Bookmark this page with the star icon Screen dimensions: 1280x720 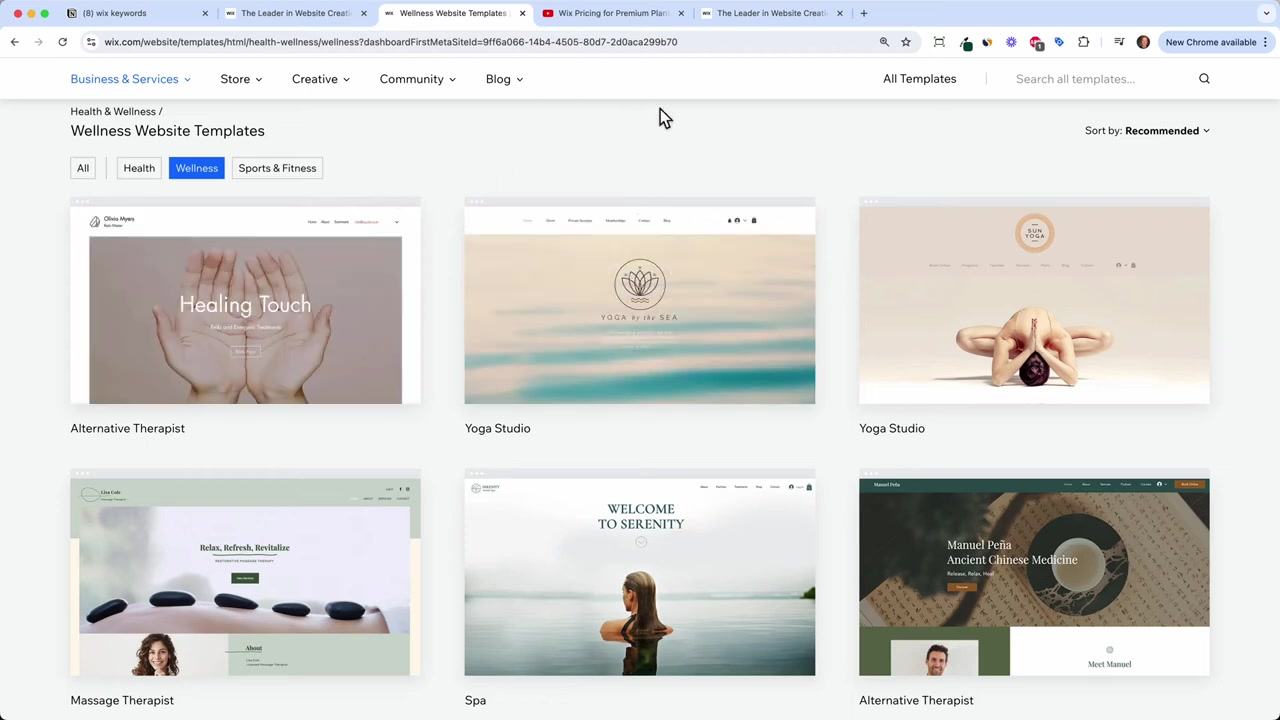pyautogui.click(x=906, y=42)
